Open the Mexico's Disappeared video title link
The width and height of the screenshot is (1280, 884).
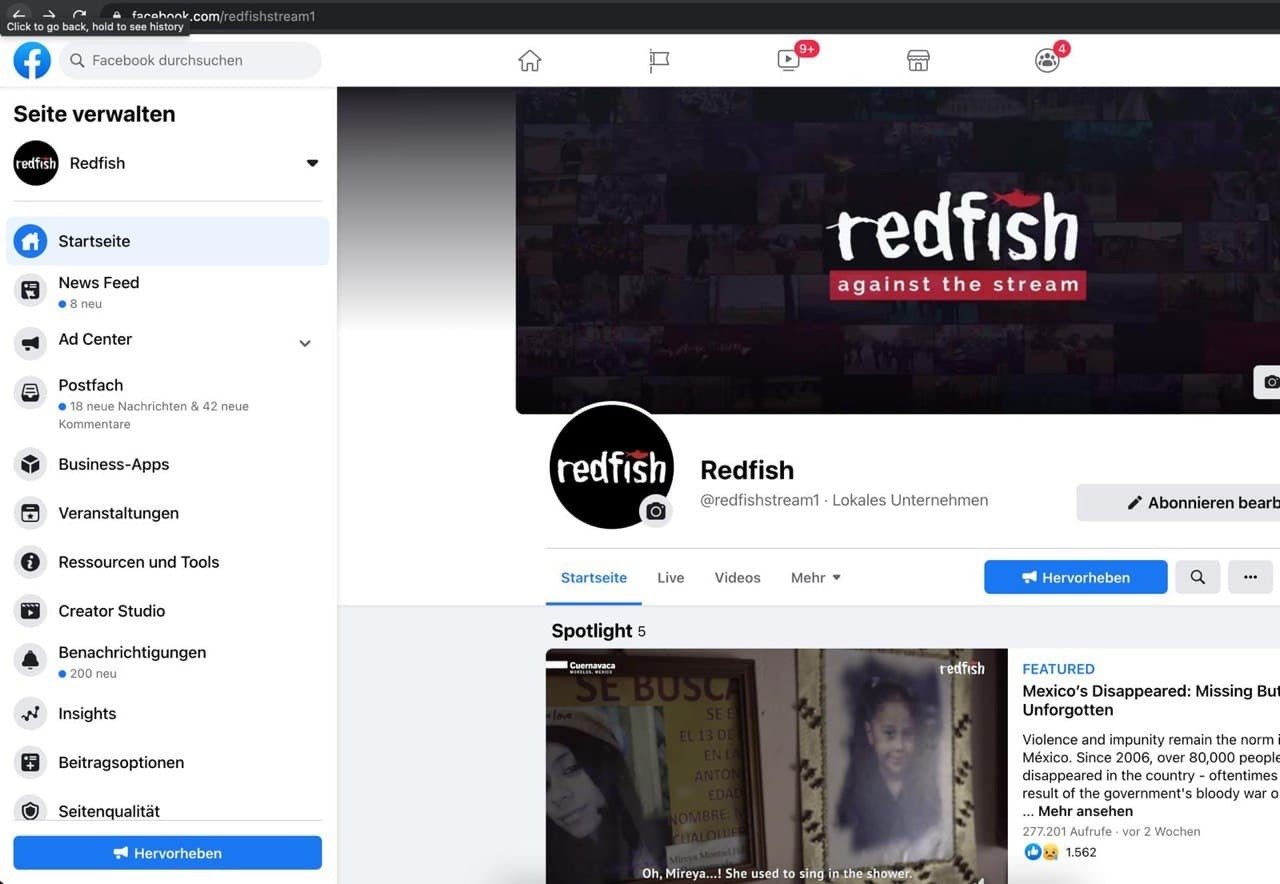tap(1151, 700)
